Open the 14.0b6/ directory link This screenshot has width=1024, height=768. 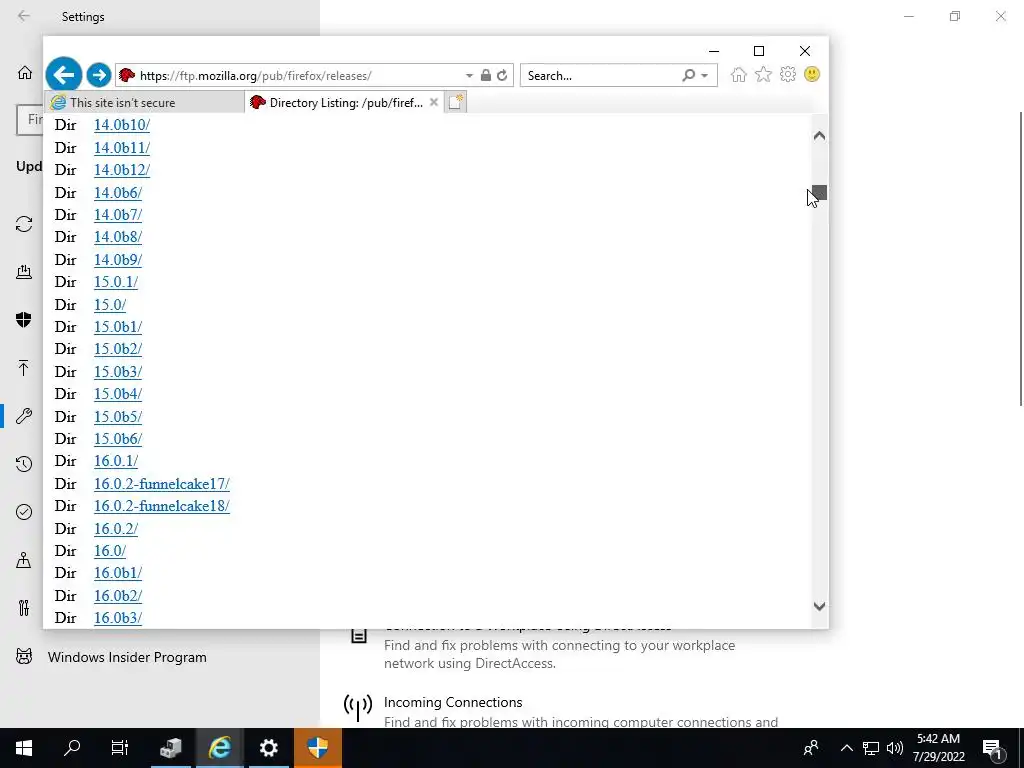pos(118,193)
